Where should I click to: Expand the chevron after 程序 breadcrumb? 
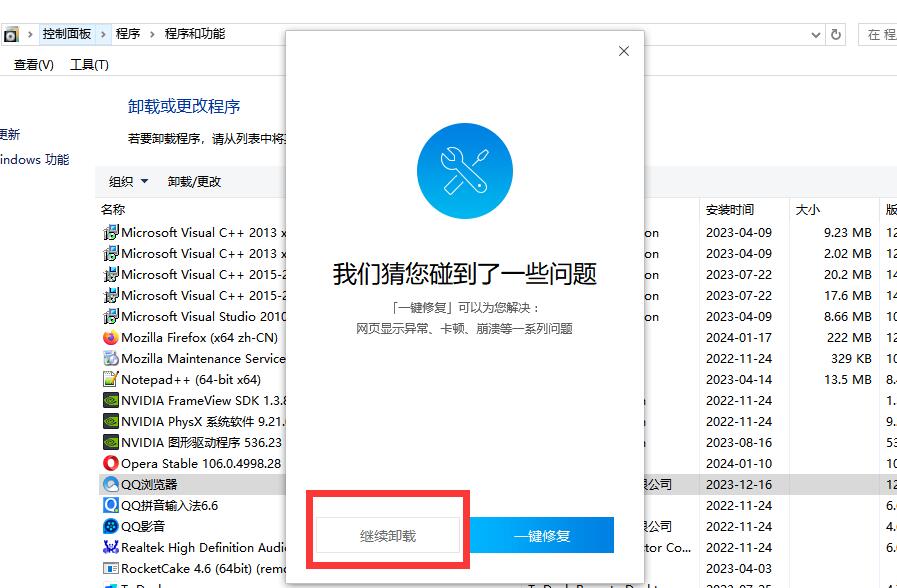(152, 34)
